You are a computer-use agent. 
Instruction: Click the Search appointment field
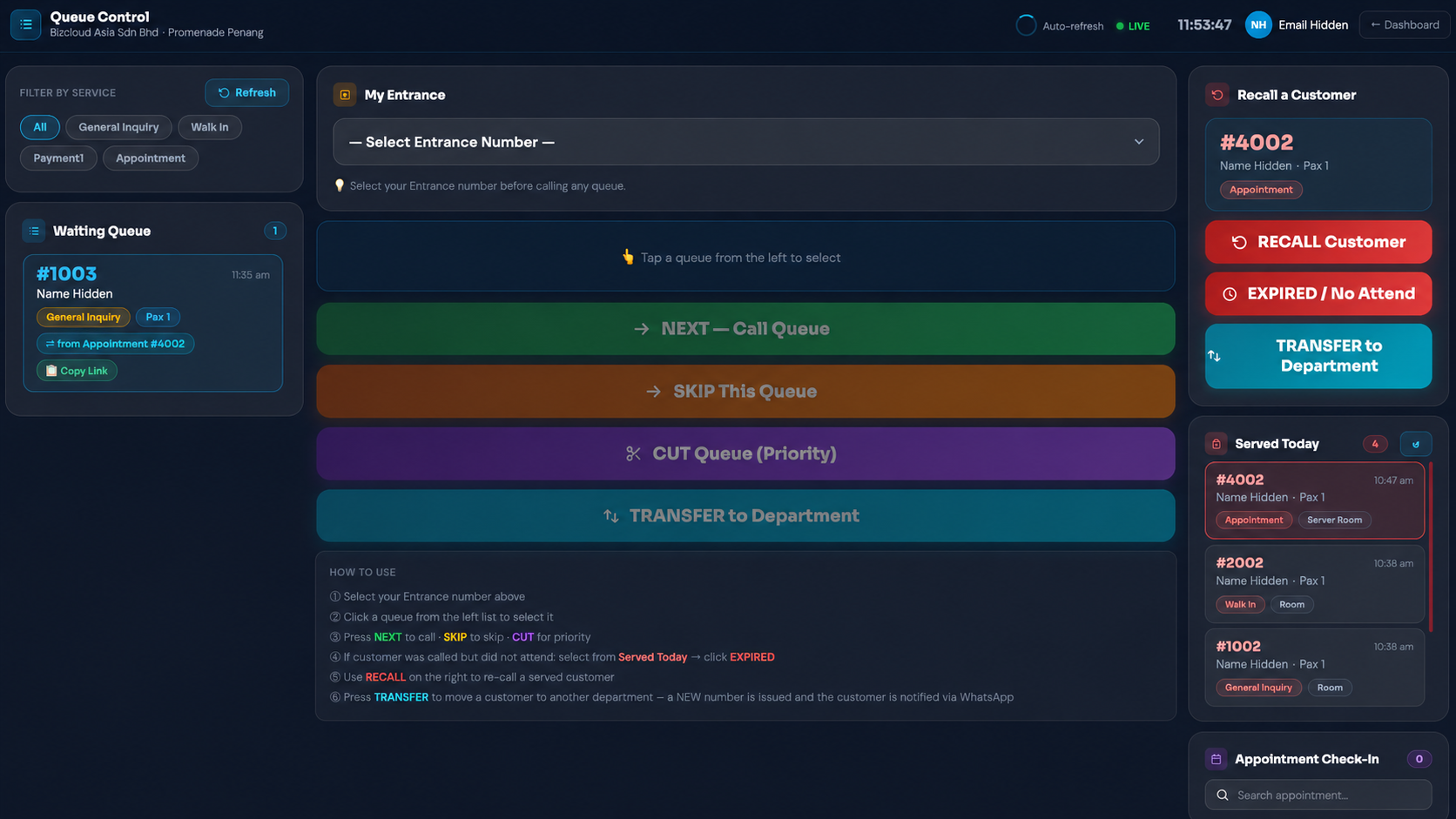1318,795
